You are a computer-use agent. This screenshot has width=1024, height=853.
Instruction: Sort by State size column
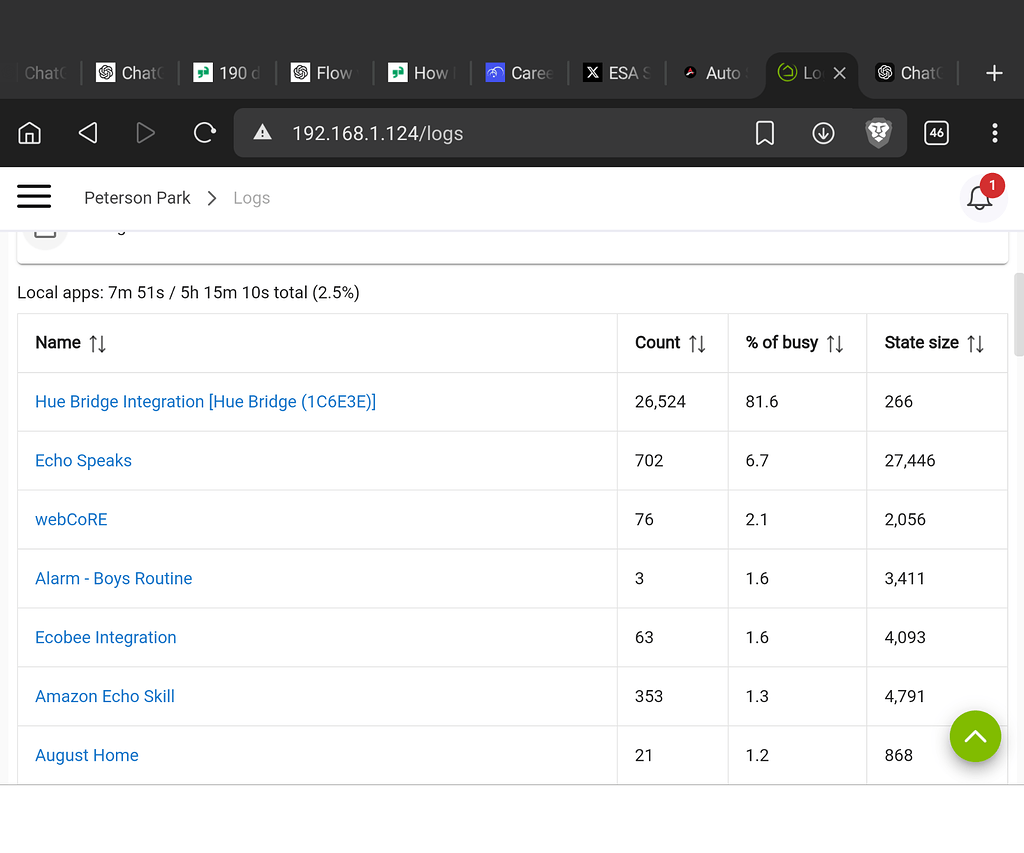[975, 343]
